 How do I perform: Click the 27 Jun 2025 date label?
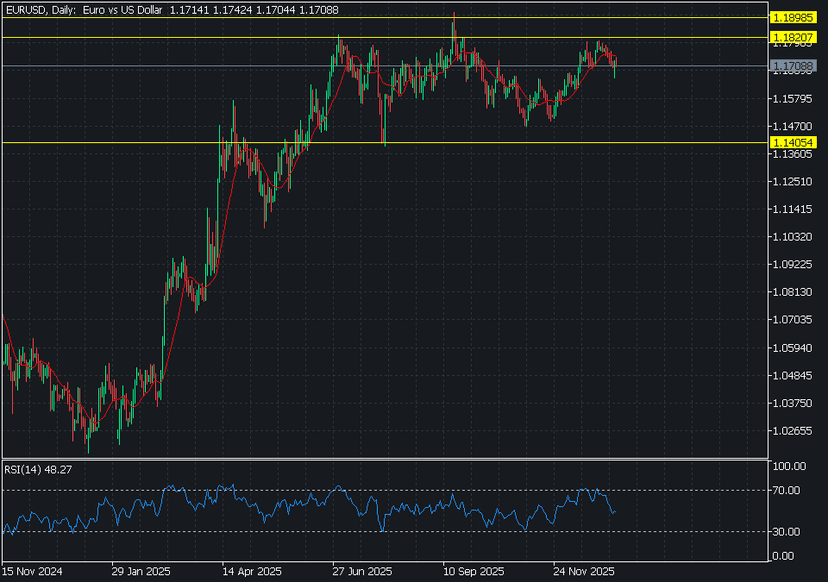362,573
